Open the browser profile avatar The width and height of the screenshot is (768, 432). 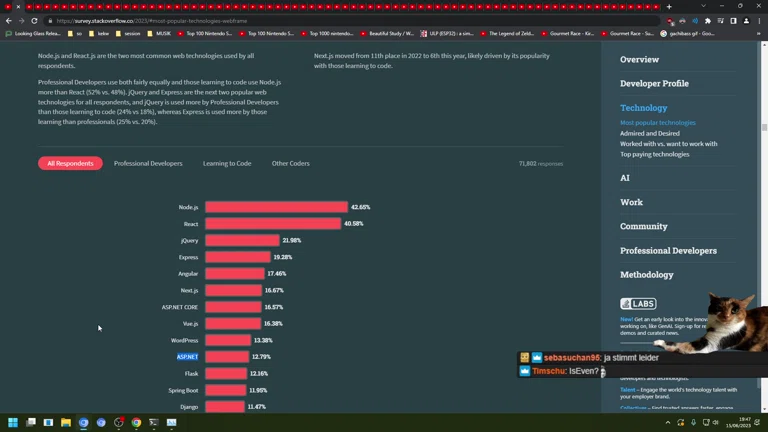point(746,20)
